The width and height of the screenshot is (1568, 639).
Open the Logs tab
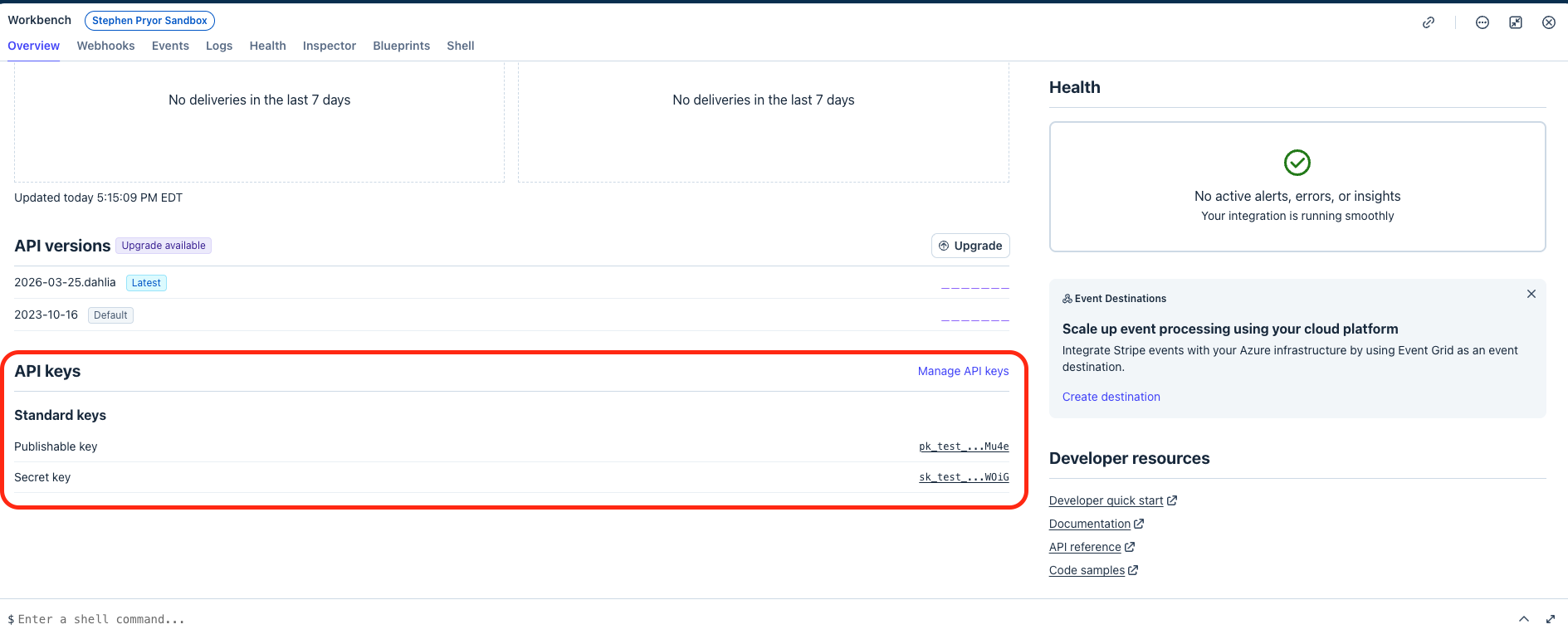[219, 46]
